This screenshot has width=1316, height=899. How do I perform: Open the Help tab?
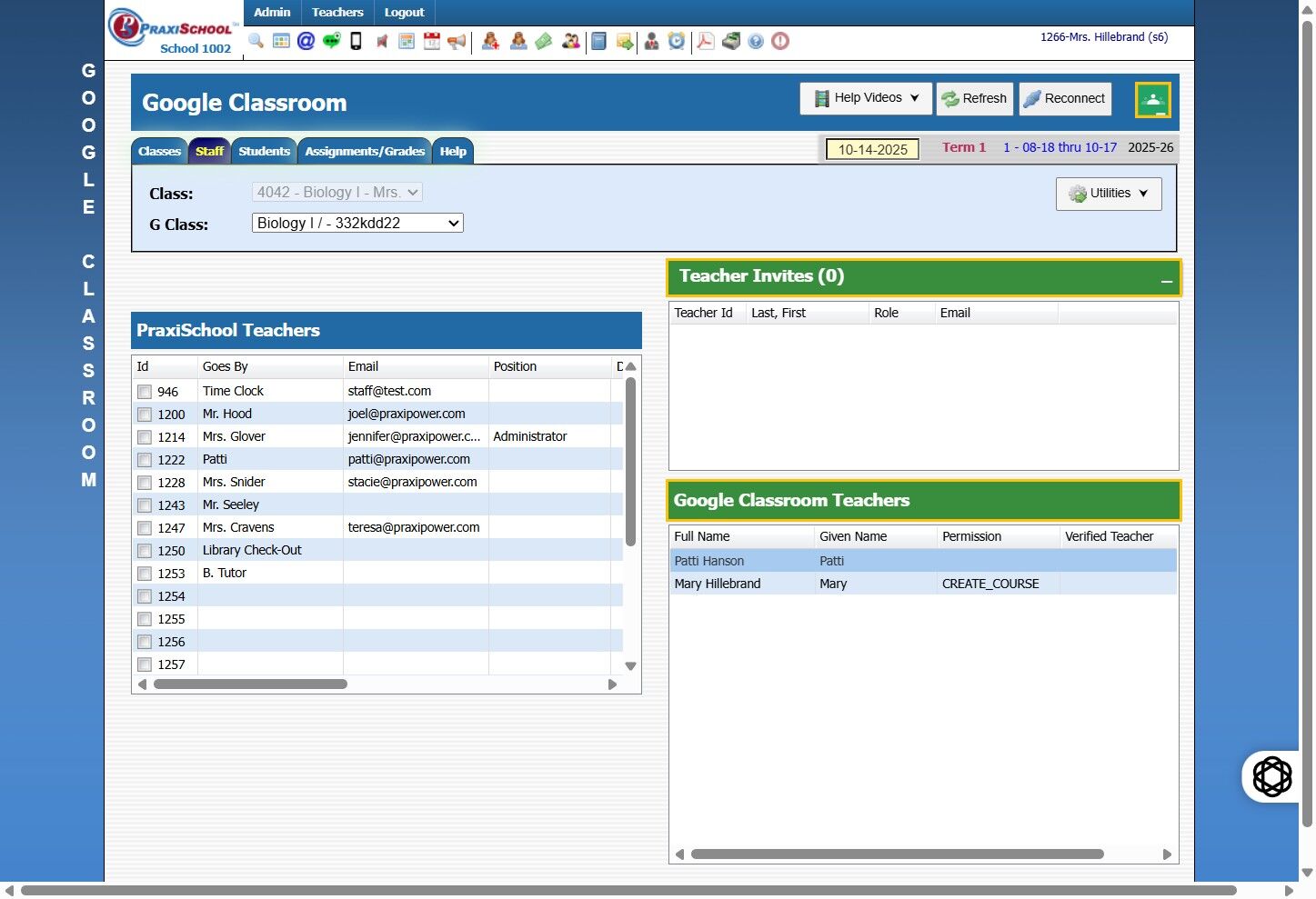(453, 152)
